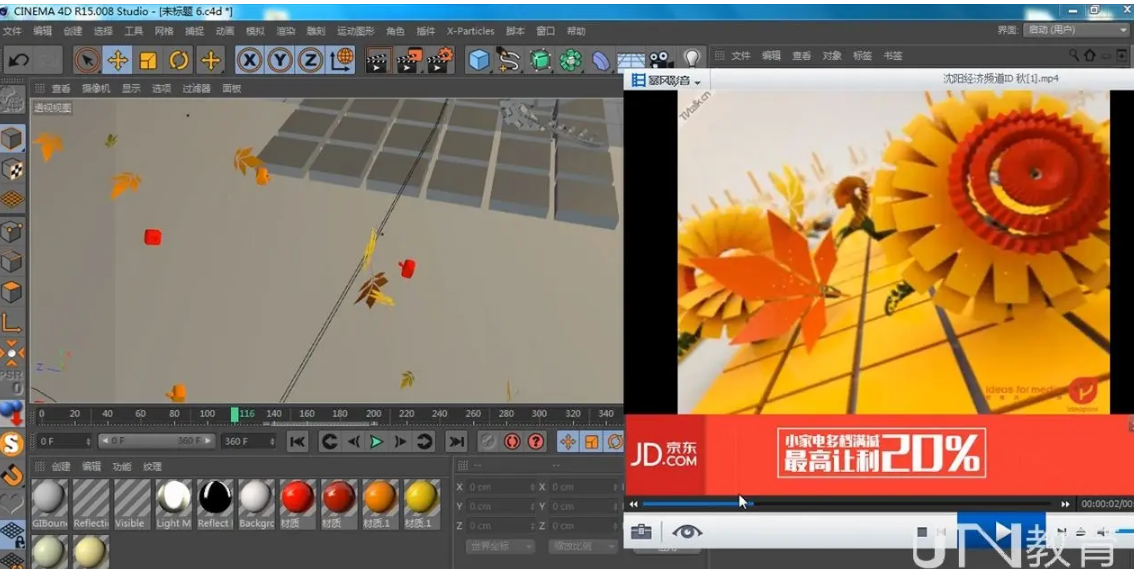Toggle the world coordinate system icon
Viewport: 1134px width, 569px height.
pyautogui.click(x=341, y=60)
